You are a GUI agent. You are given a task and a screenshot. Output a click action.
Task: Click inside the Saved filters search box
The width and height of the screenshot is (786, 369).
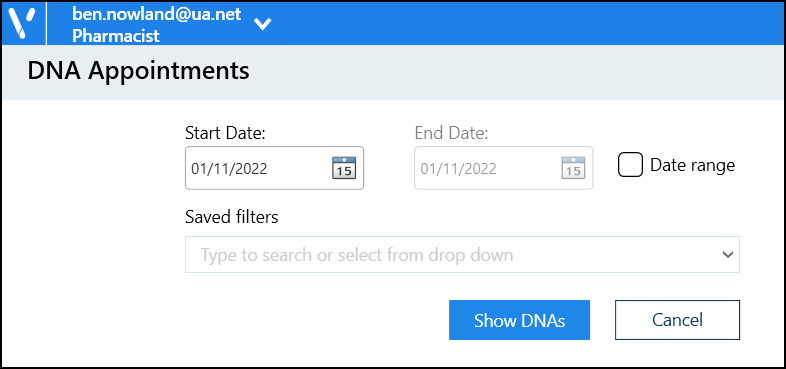pyautogui.click(x=462, y=255)
